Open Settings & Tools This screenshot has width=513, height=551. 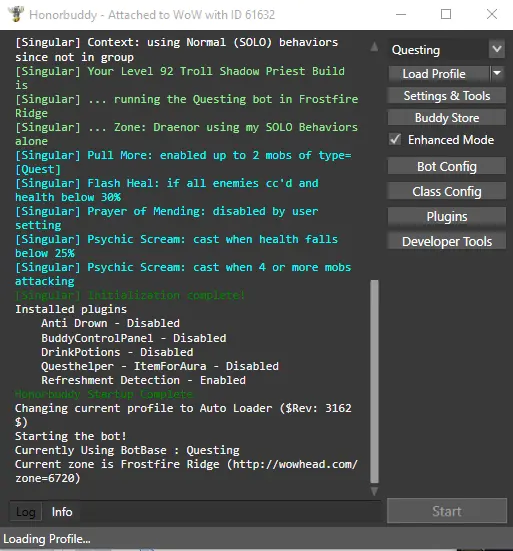pyautogui.click(x=447, y=96)
